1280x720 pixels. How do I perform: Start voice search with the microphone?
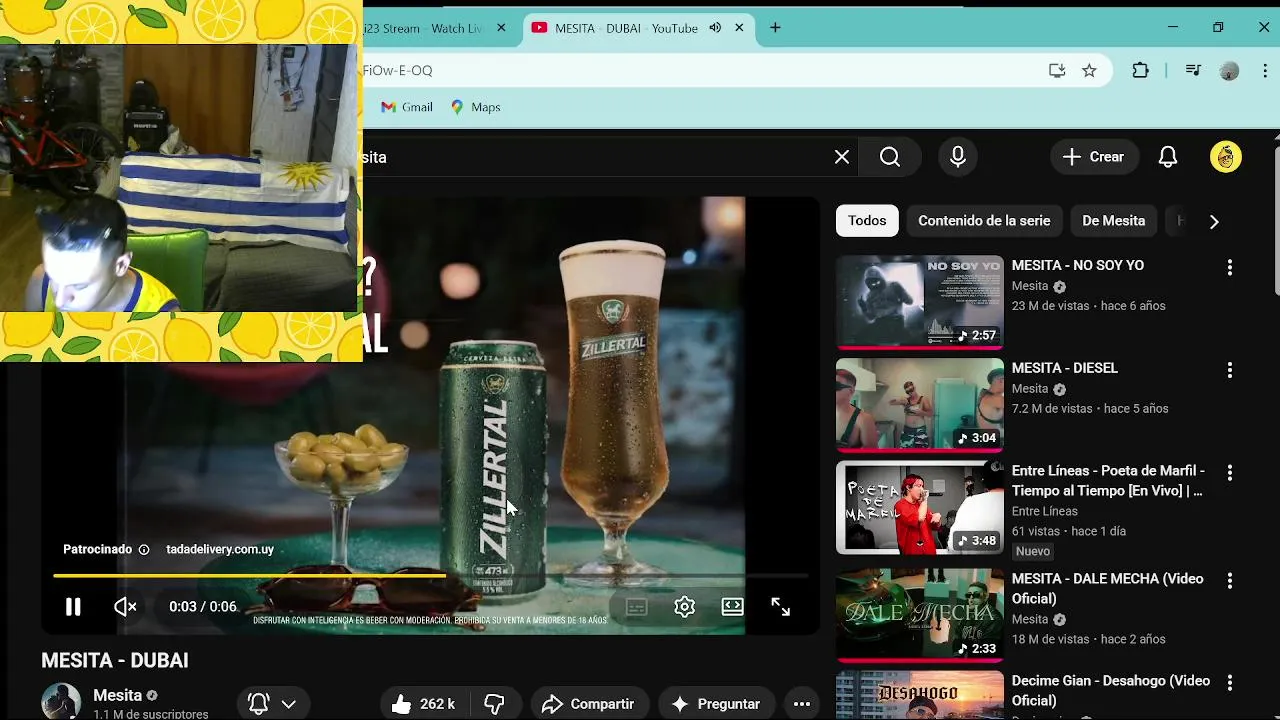pyautogui.click(x=958, y=157)
